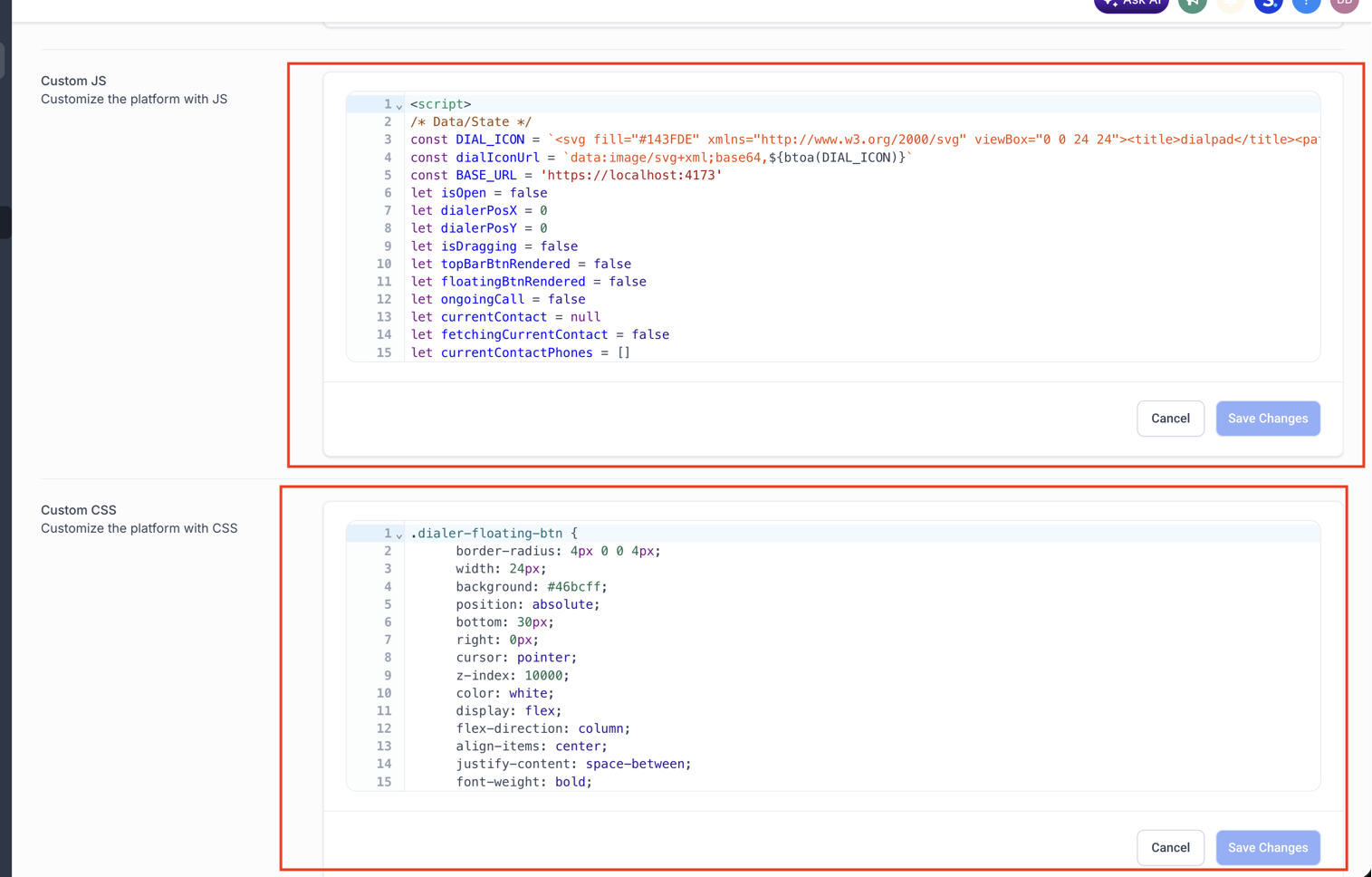Open the green megaphone announcements icon
Screen dimensions: 1372x877
(1193, 4)
